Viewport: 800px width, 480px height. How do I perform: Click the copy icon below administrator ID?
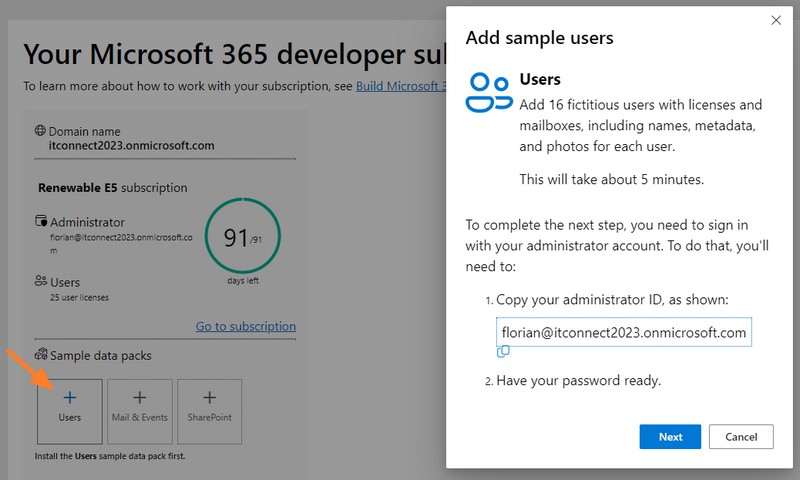[x=504, y=351]
